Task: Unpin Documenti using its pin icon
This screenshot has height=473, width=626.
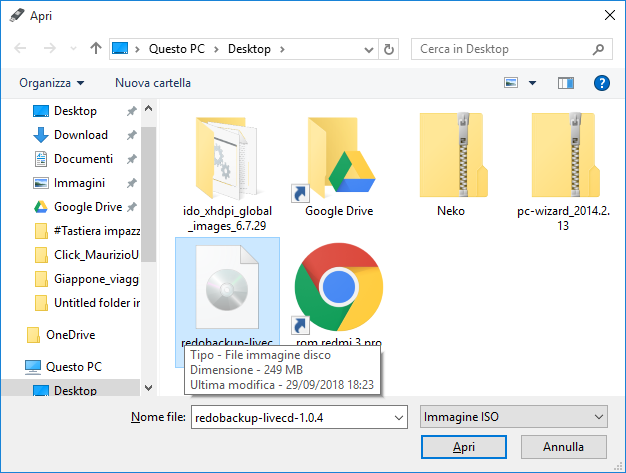Action: click(131, 159)
